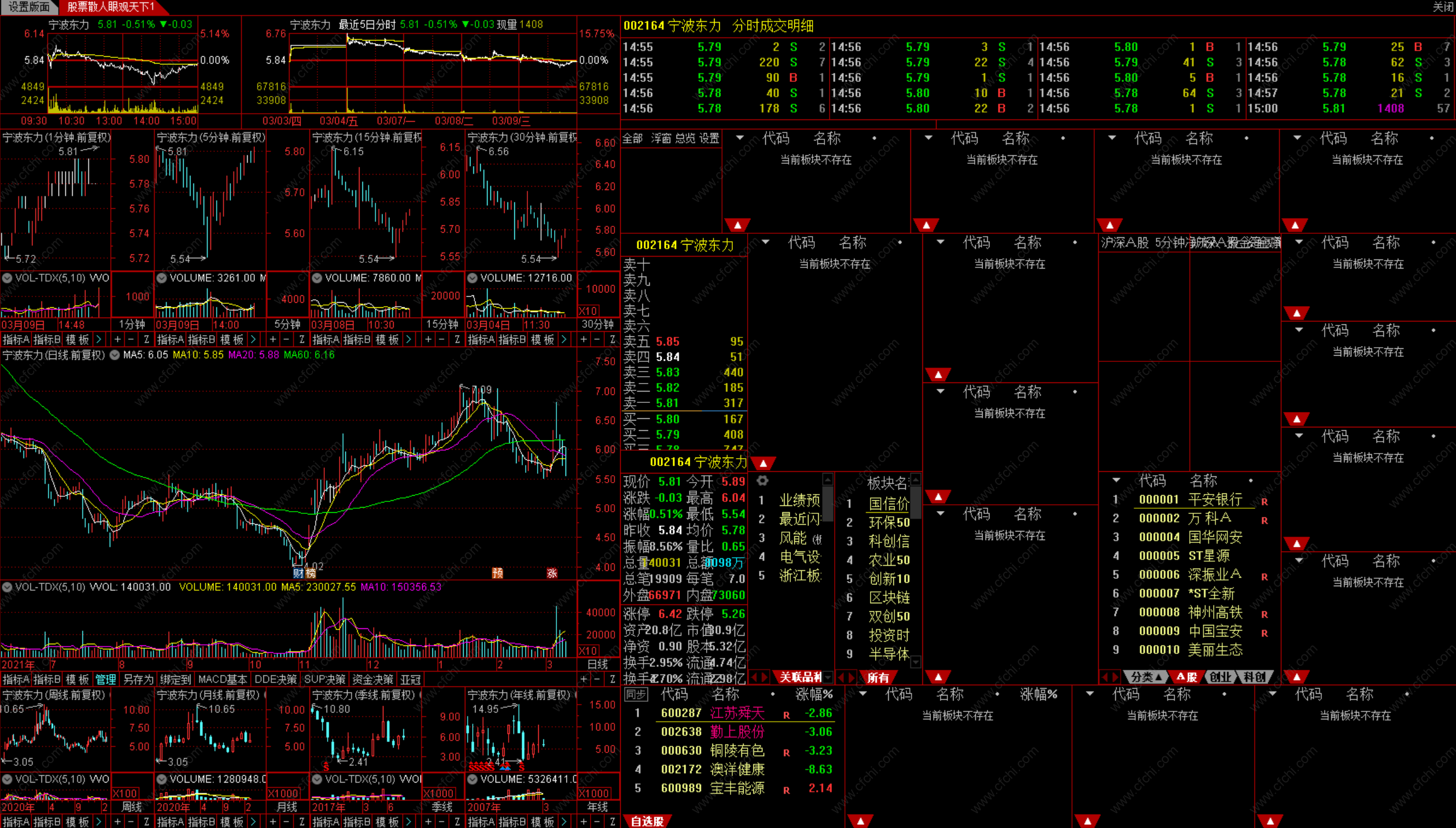Click red left arrow beside 分类 tab

click(x=1106, y=677)
